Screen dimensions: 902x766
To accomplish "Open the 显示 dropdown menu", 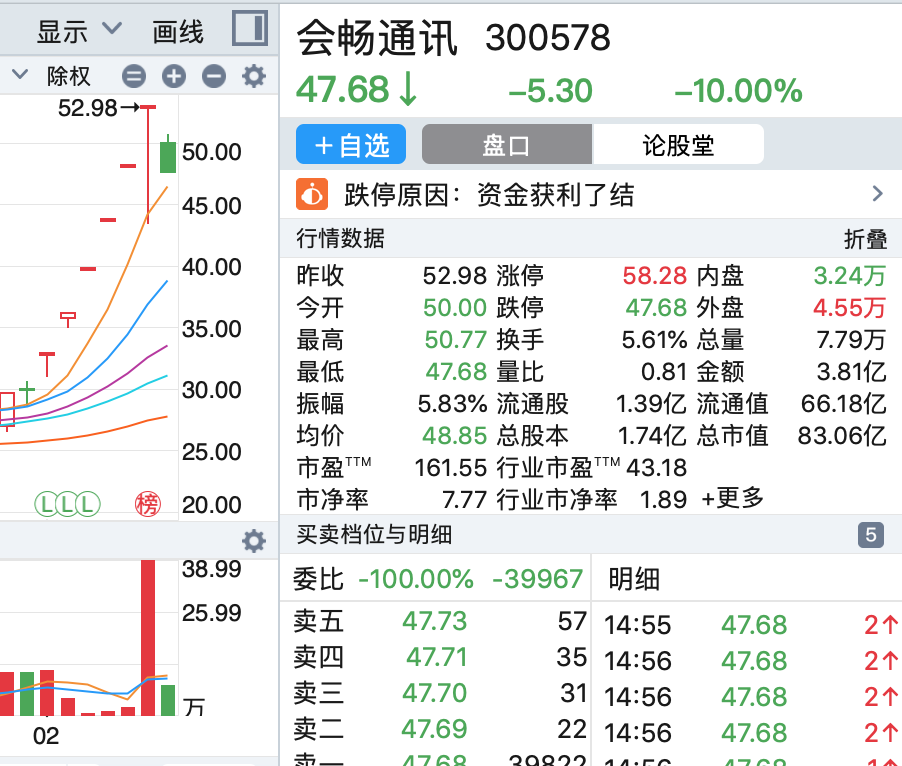I will point(79,30).
